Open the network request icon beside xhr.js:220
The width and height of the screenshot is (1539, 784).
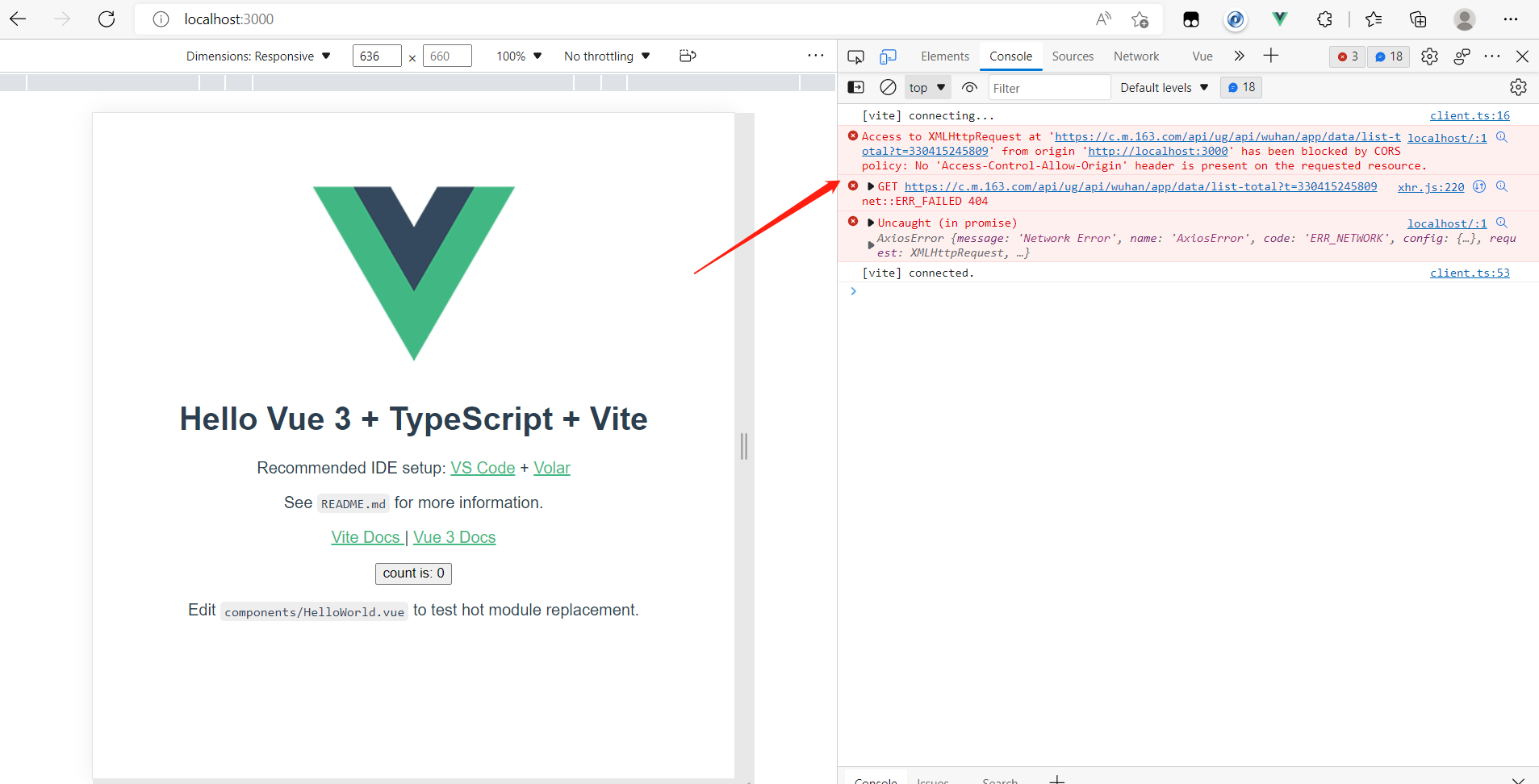tap(1479, 186)
